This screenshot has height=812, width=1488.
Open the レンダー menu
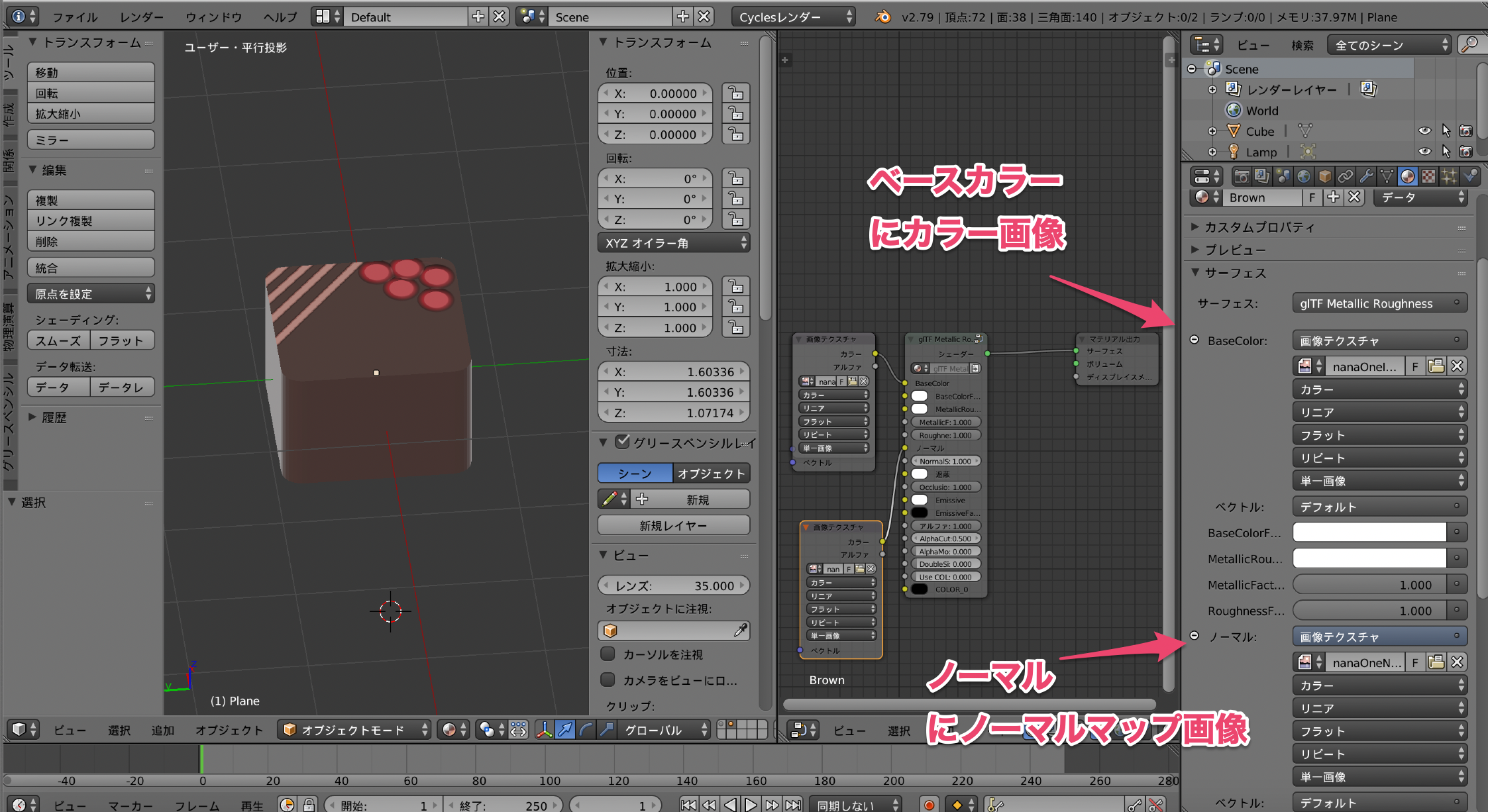(x=142, y=17)
